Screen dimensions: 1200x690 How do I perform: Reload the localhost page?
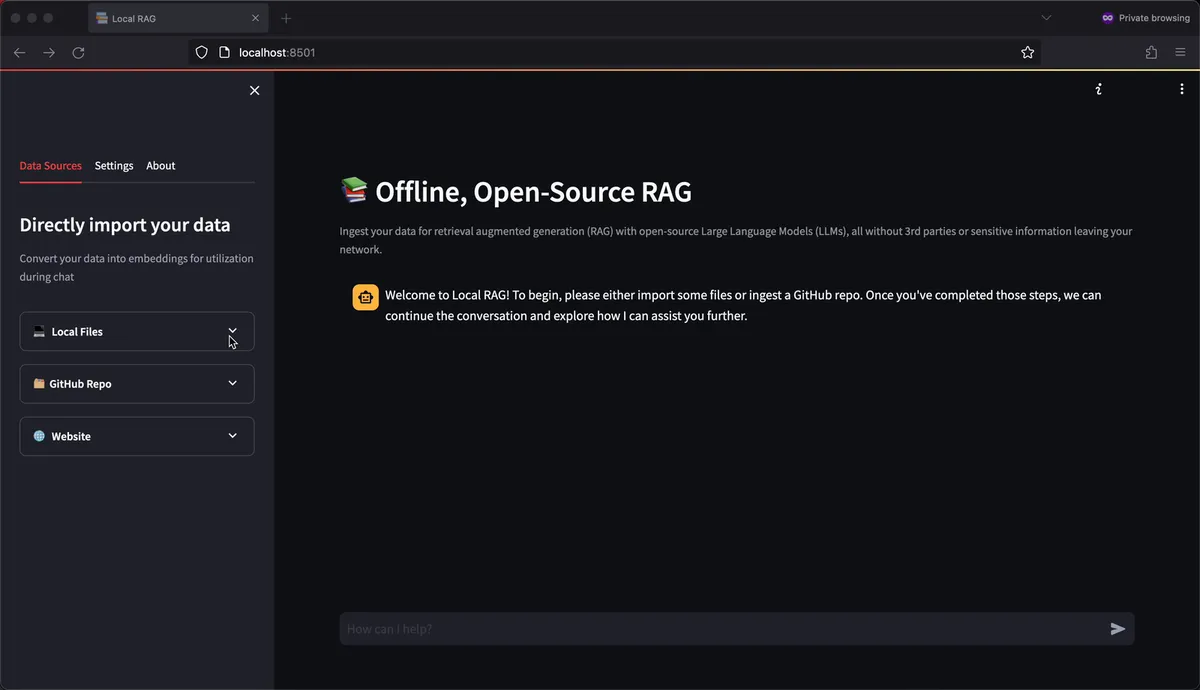[x=78, y=52]
